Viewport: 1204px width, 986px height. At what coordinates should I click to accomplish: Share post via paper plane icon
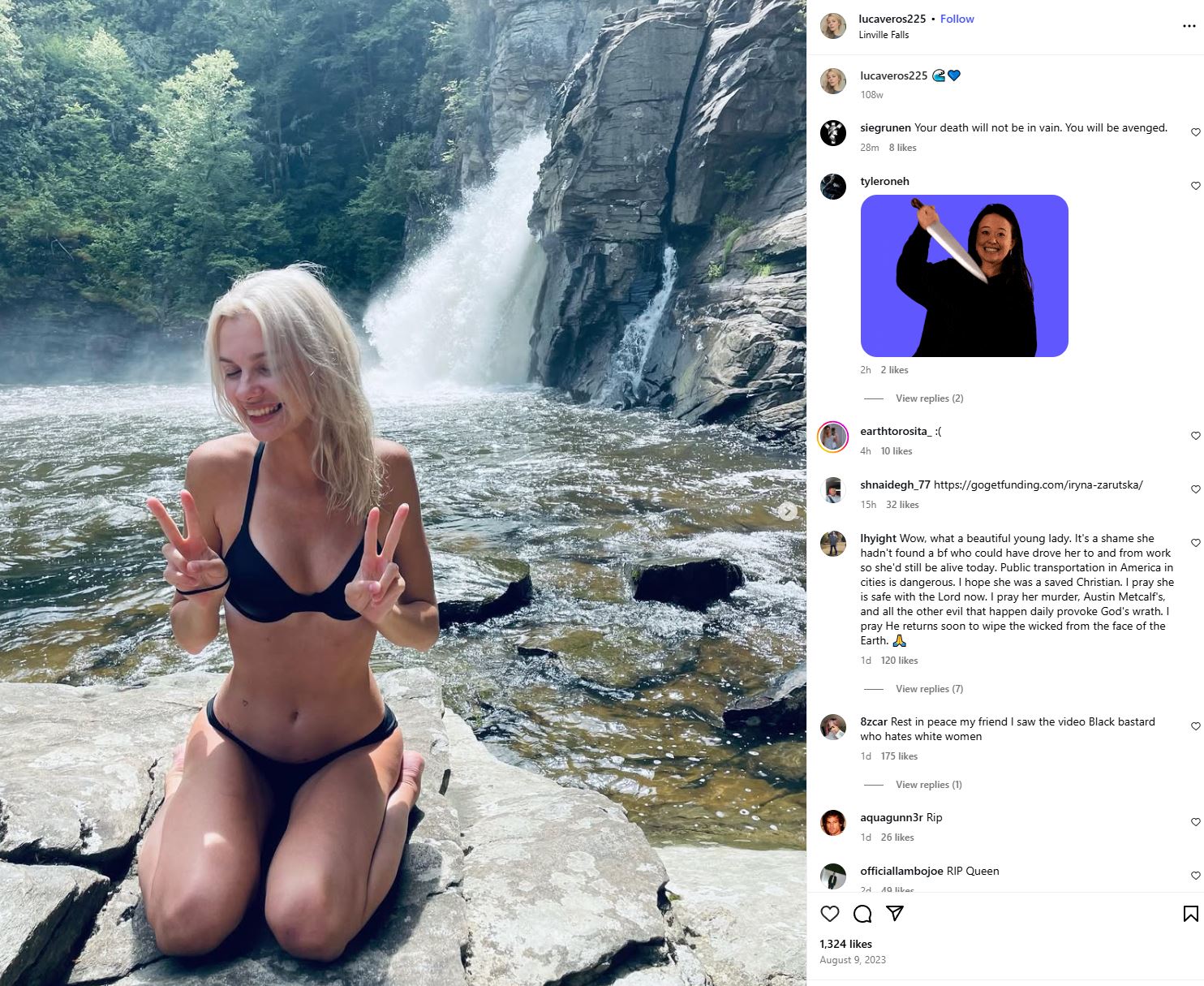pos(895,914)
